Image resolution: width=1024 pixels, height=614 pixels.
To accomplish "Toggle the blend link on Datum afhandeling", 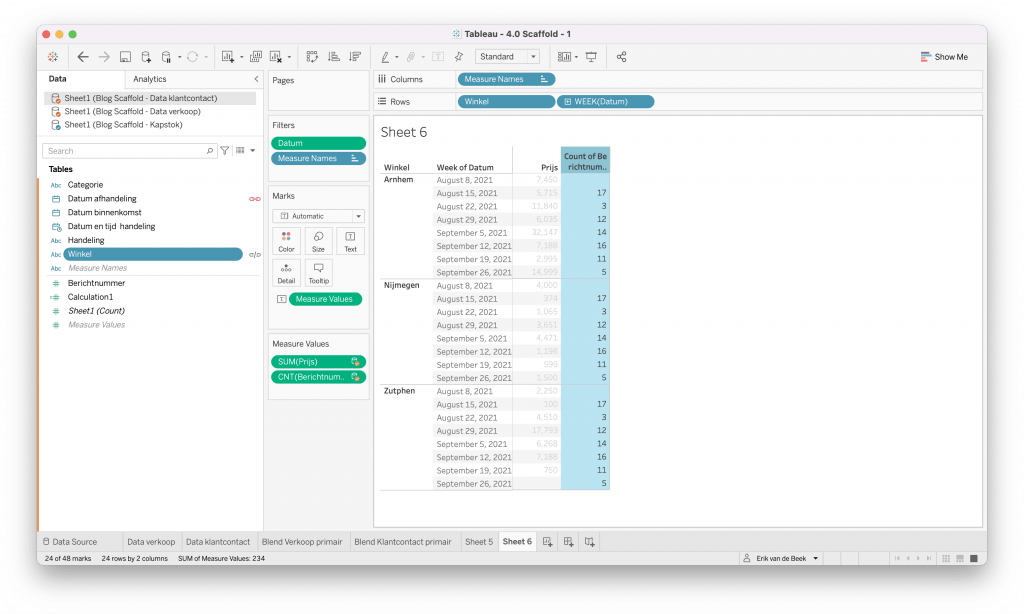I will [x=254, y=199].
